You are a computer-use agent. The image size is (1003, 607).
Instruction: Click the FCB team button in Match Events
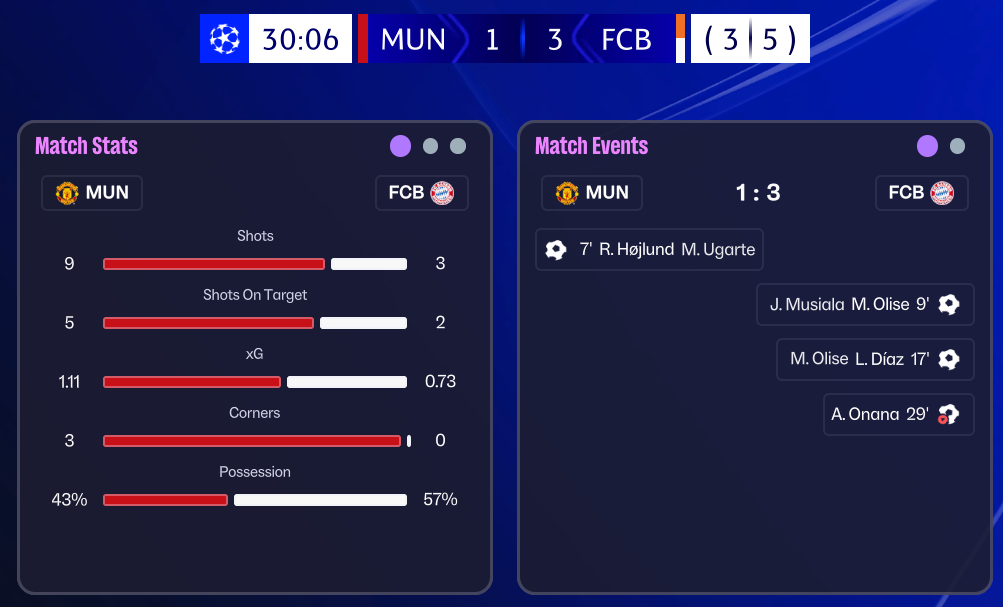pos(921,193)
